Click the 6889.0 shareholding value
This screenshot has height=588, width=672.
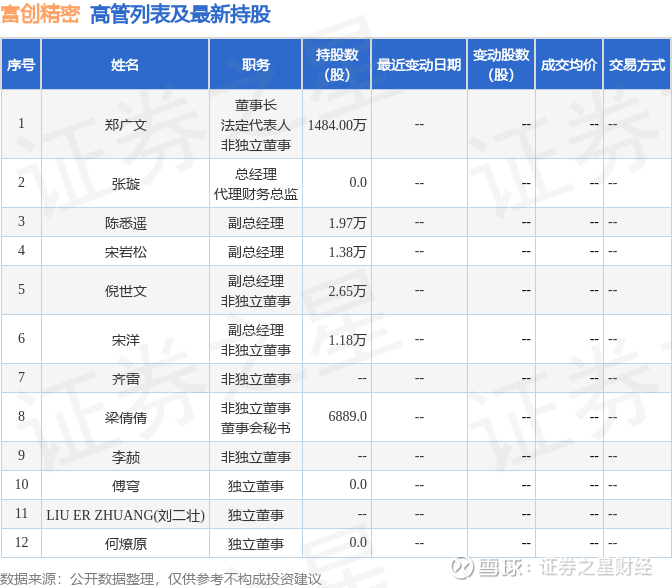[x=347, y=416]
